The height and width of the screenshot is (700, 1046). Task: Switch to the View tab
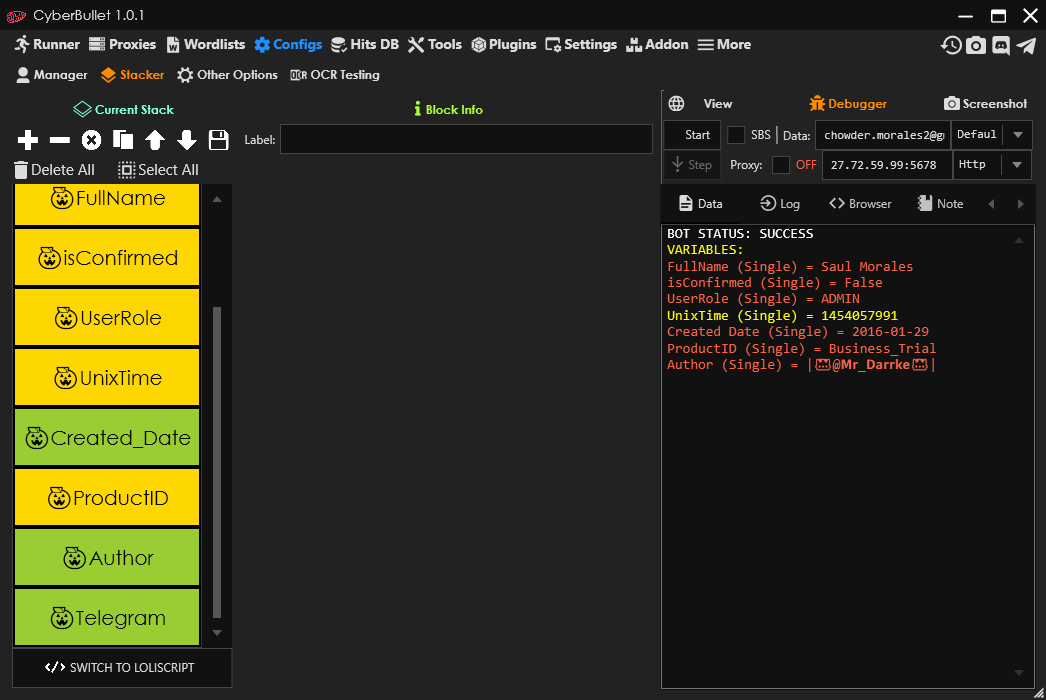pos(718,103)
